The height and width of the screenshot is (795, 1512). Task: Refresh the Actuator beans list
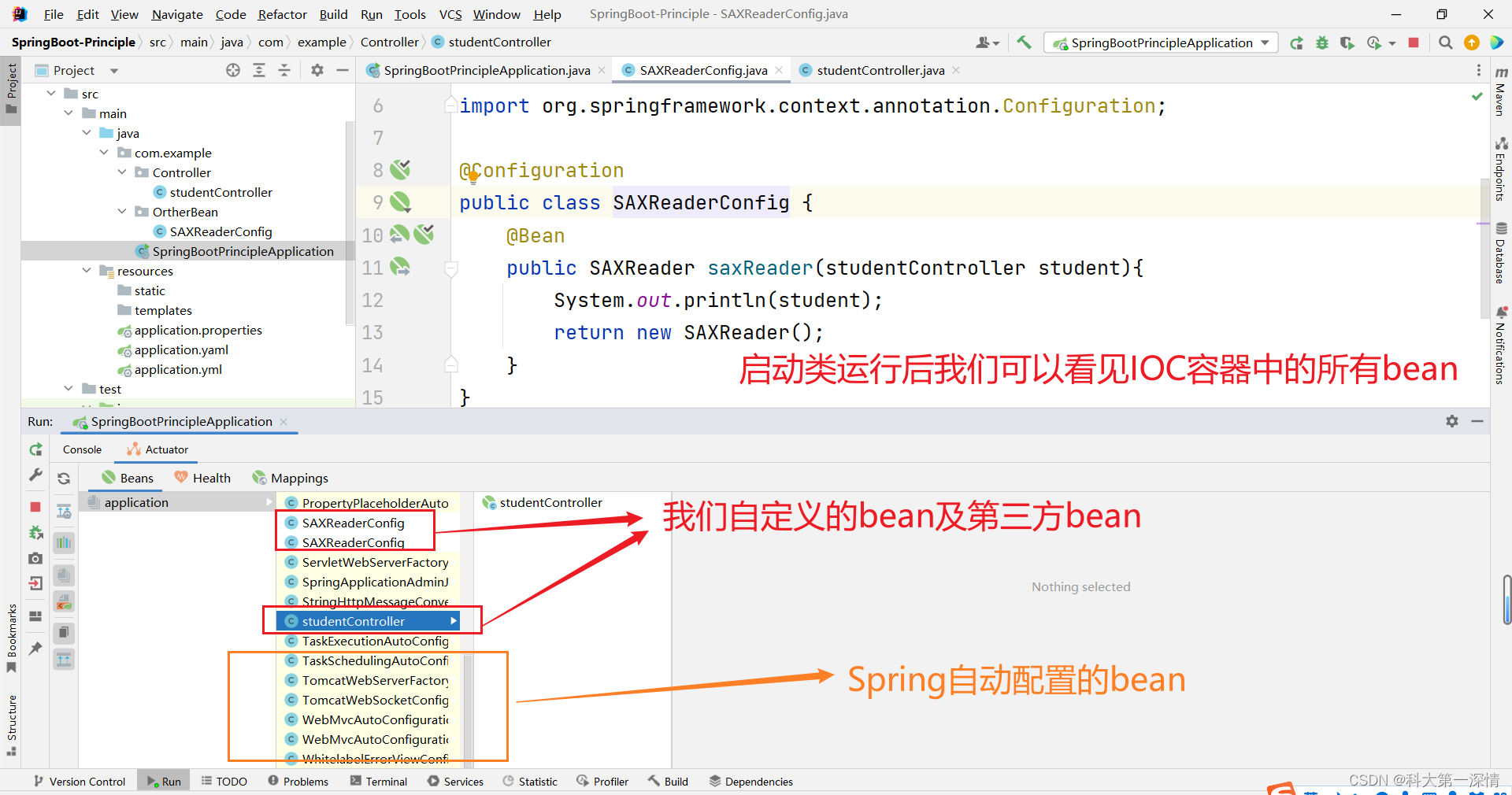(x=64, y=478)
